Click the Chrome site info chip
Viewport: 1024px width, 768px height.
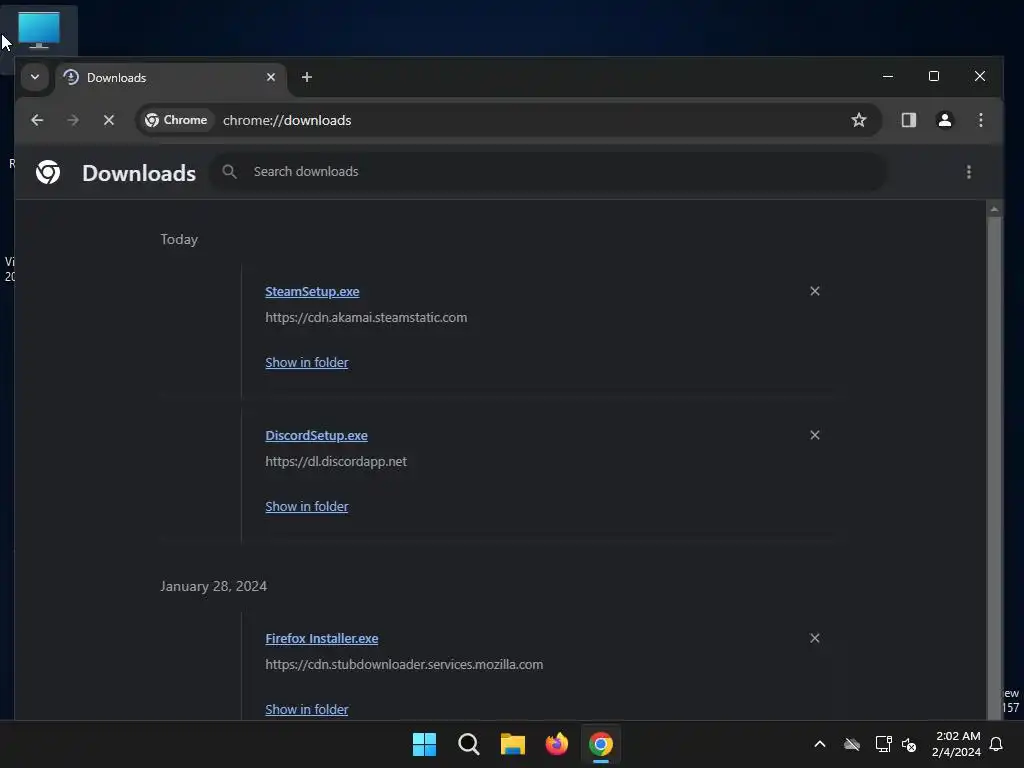176,120
